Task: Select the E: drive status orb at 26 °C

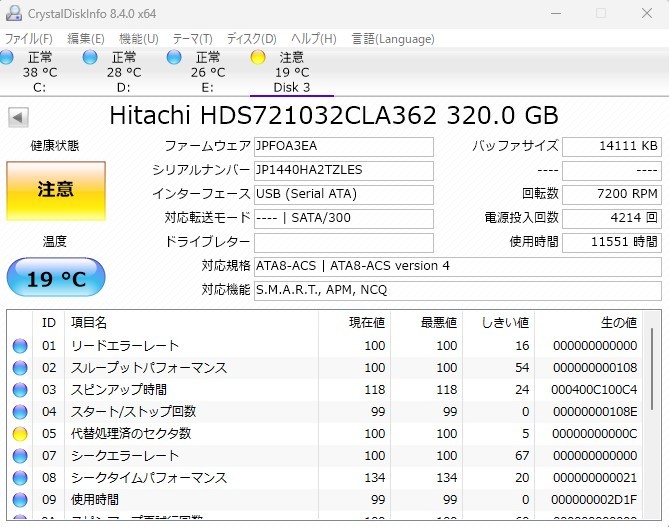Action: pyautogui.click(x=174, y=58)
